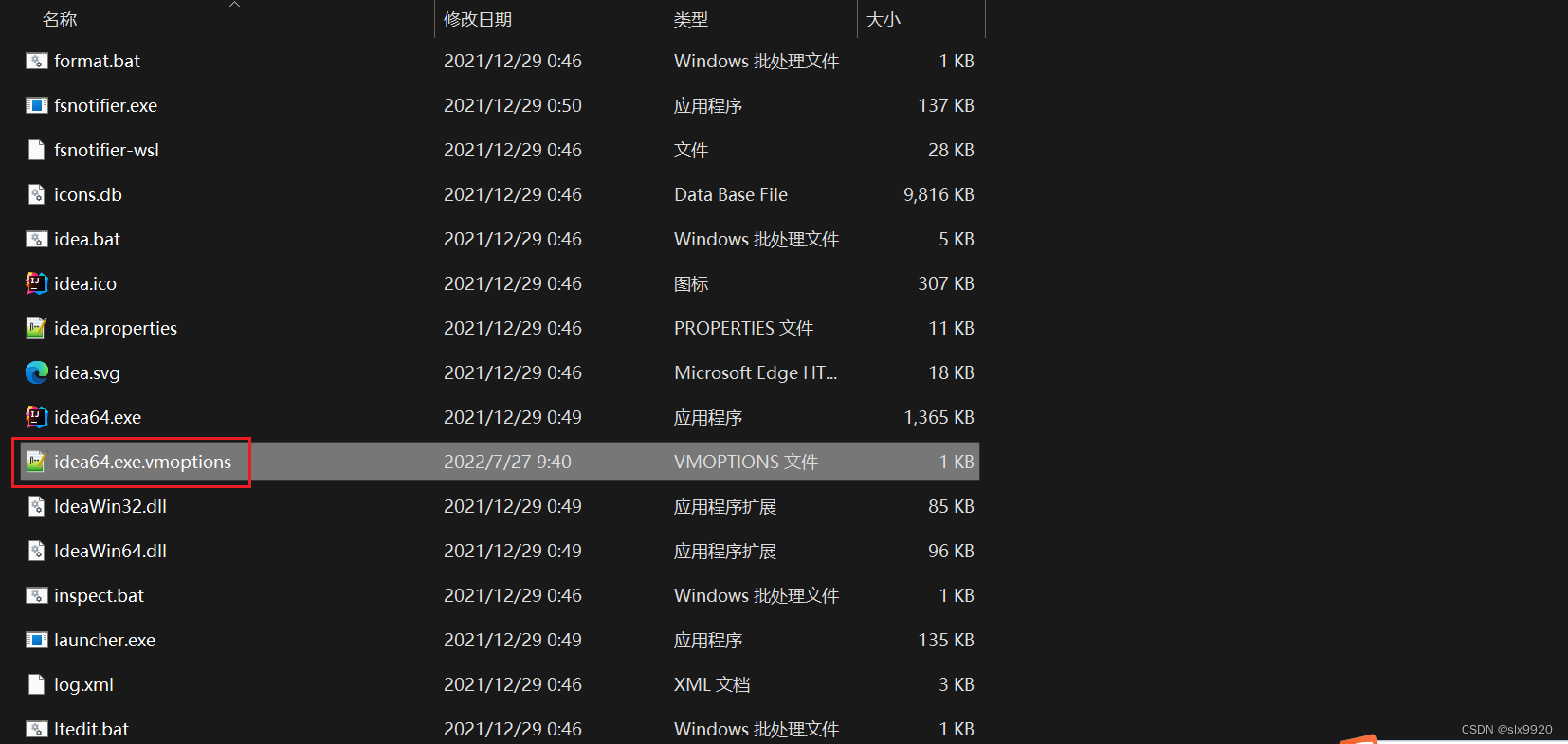Click the PROPERTIES 文件 type cell
The width and height of the screenshot is (1568, 744).
pyautogui.click(x=743, y=328)
